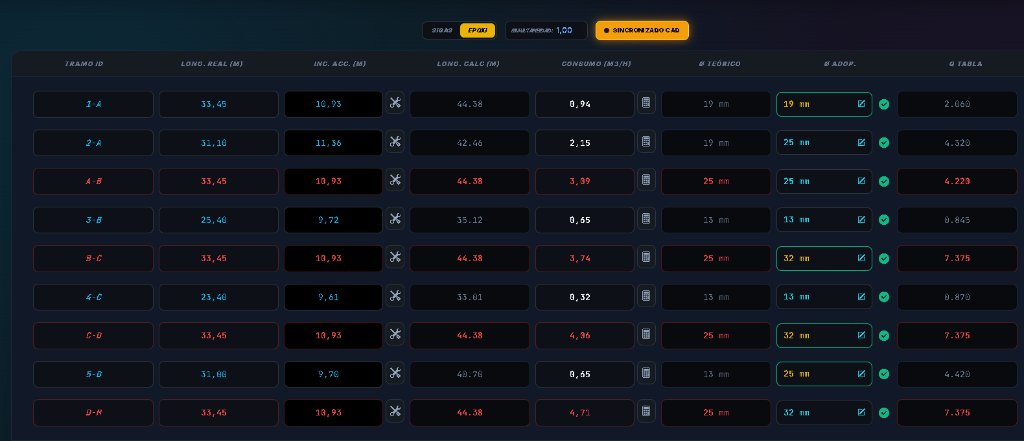Select Long. Calc value 42.46 in row 2-A
Screen dimensions: 1024x441
470,142
